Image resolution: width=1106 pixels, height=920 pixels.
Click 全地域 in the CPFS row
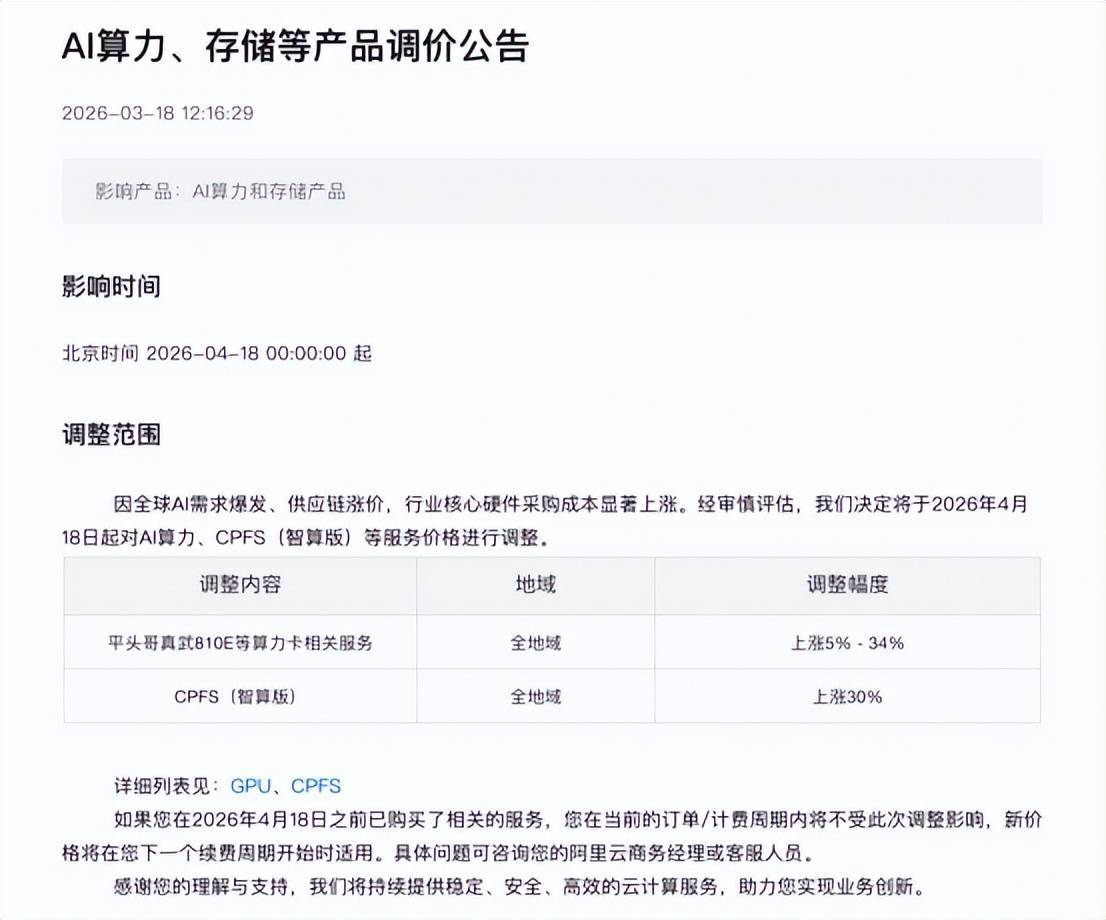(x=536, y=697)
